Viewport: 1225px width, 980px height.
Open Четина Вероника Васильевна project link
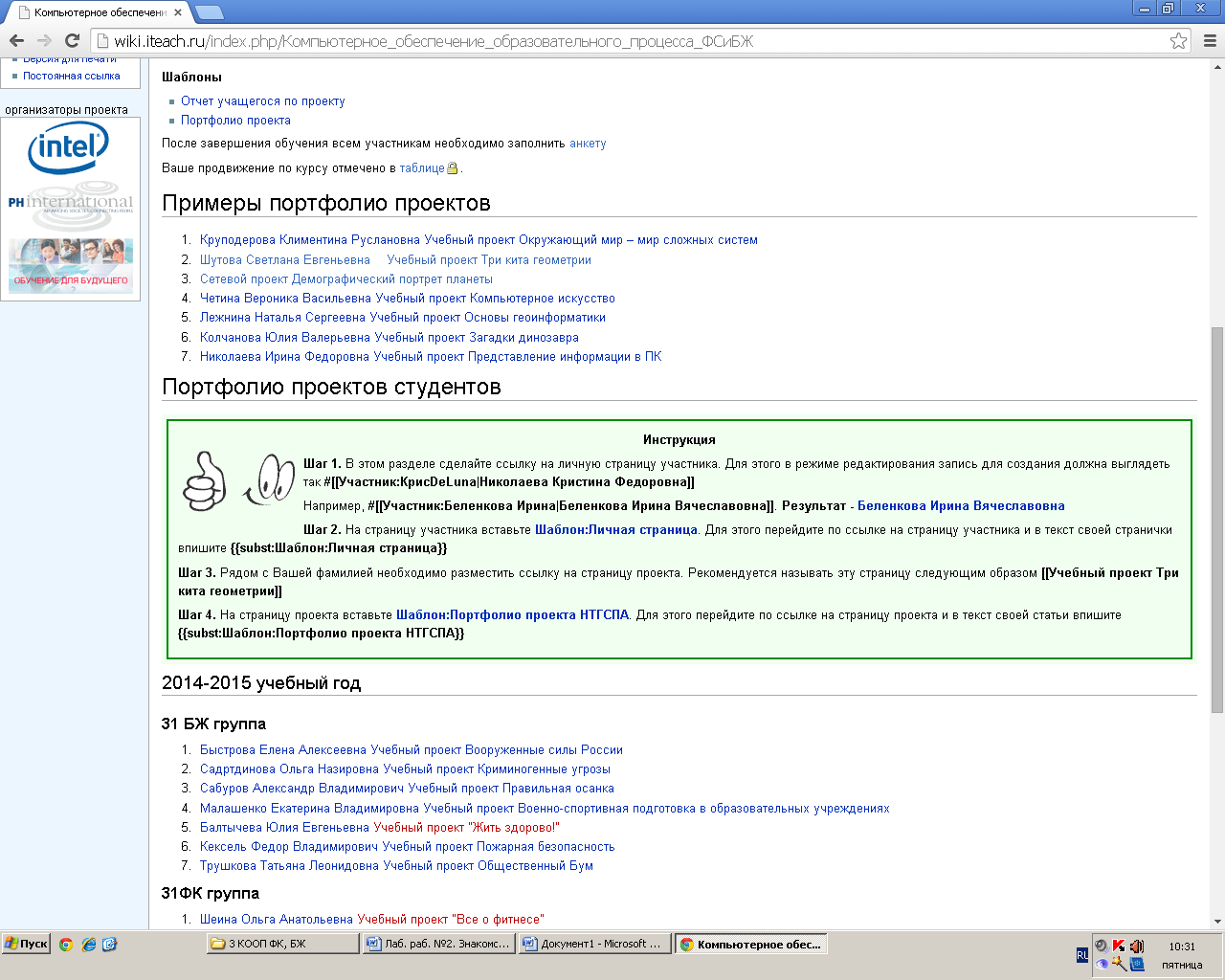coord(408,298)
